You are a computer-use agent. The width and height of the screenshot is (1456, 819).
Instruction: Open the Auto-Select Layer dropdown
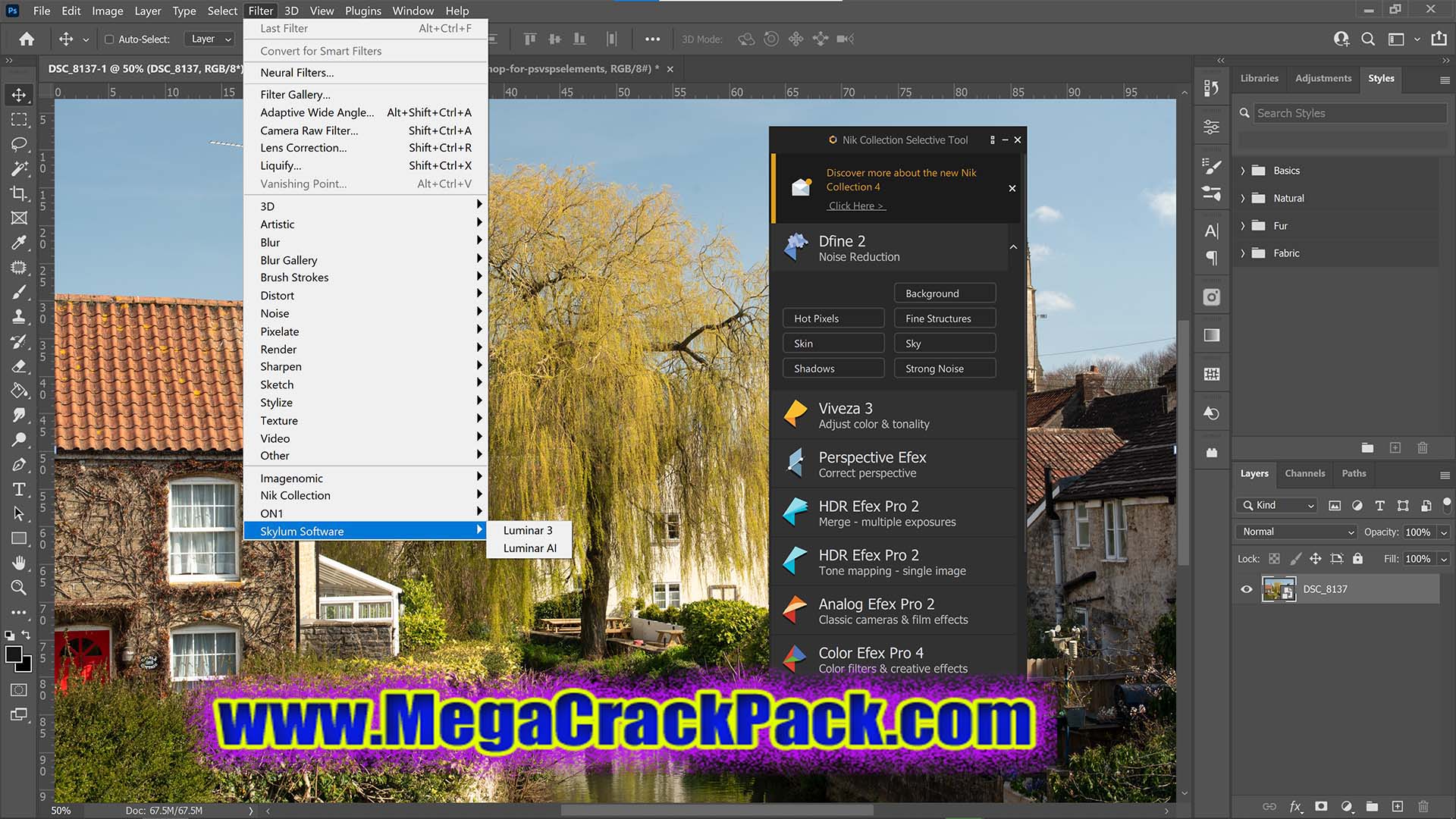coord(211,39)
